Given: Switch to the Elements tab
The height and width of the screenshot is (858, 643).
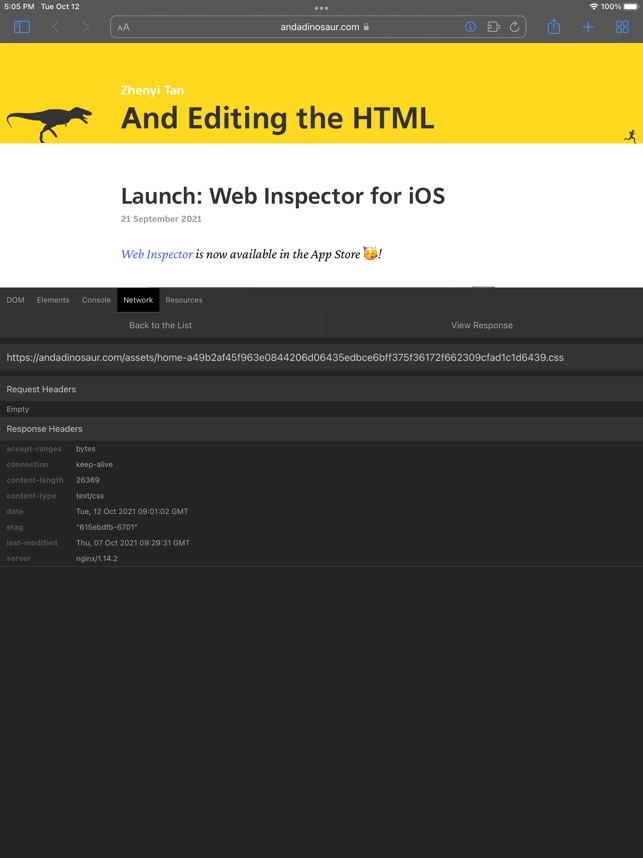Looking at the screenshot, I should pos(53,300).
